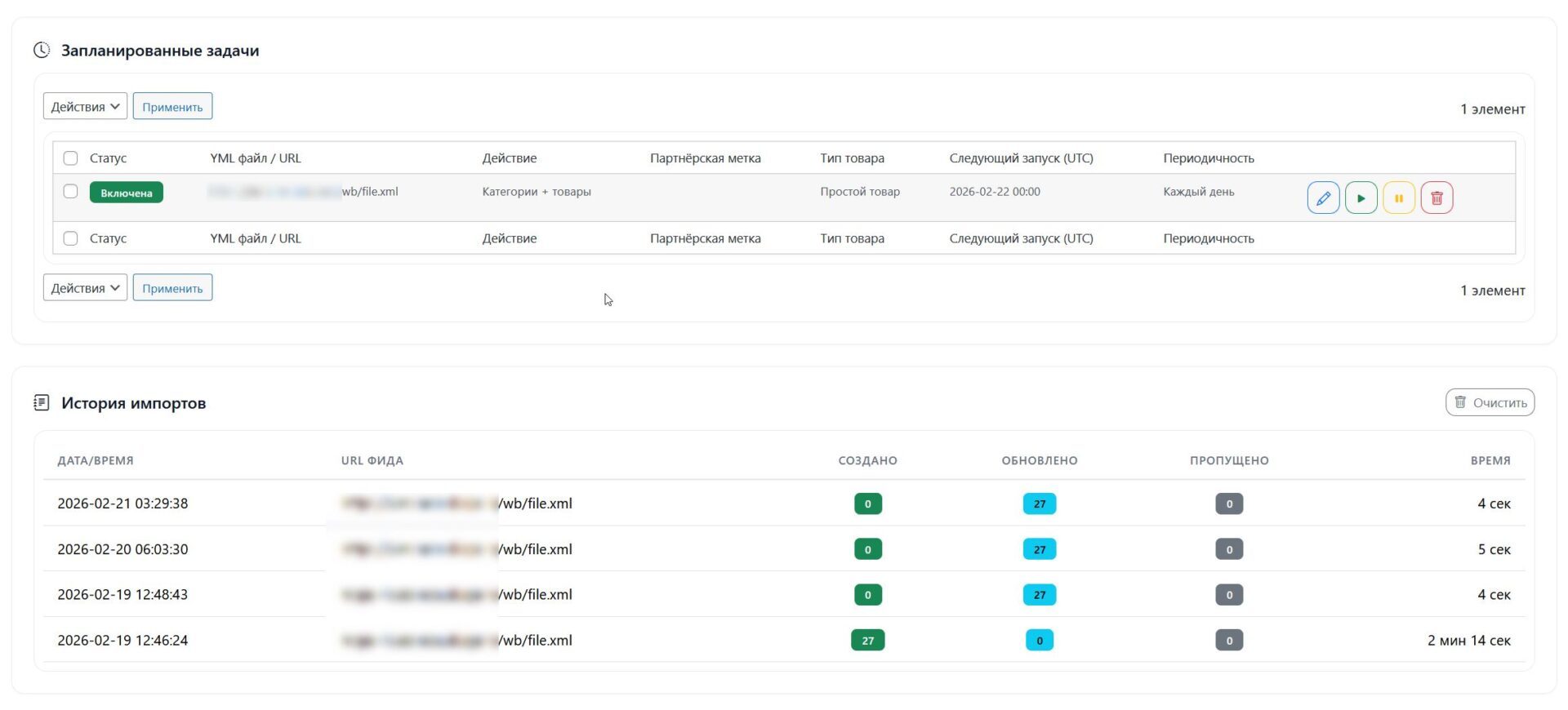The image size is (1568, 710).
Task: Click the URL ФИДА column header
Action: tap(372, 460)
